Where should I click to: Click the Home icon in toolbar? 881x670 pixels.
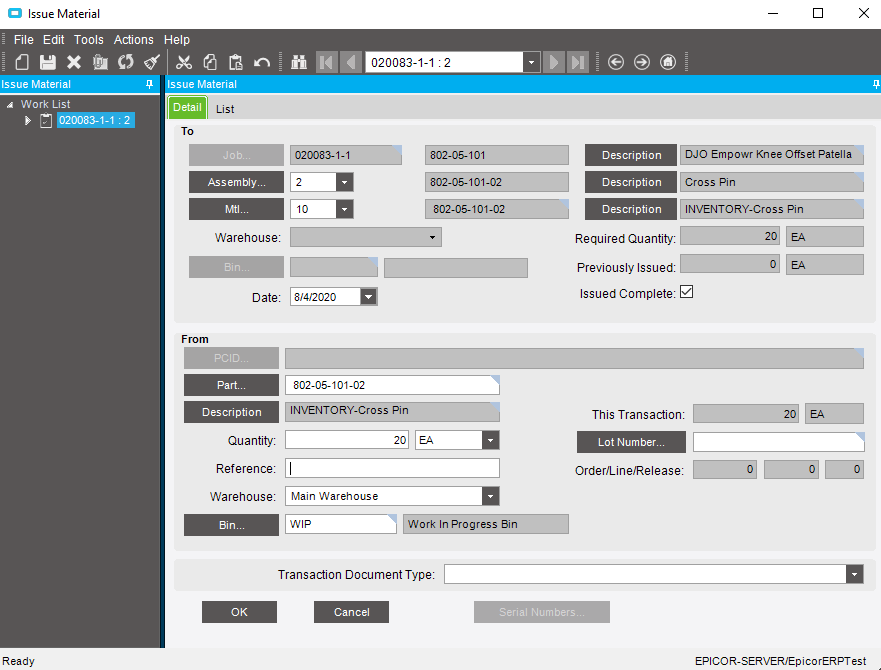click(668, 62)
